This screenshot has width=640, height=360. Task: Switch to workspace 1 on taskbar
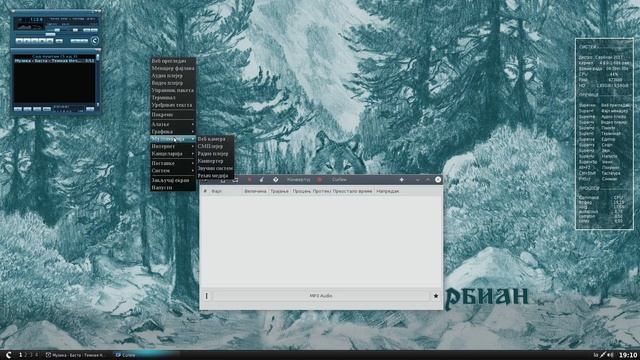point(20,355)
